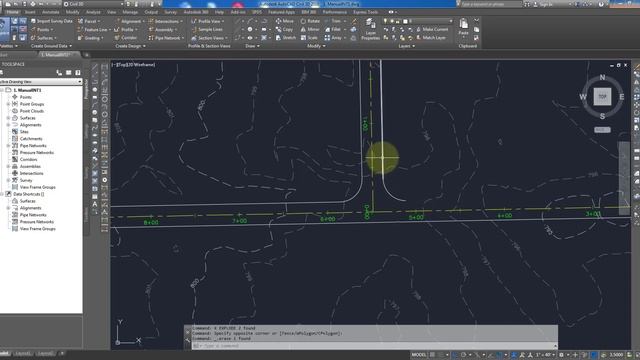Select Sites in Toolspace tree
This screenshot has height=360, width=640.
[x=24, y=132]
